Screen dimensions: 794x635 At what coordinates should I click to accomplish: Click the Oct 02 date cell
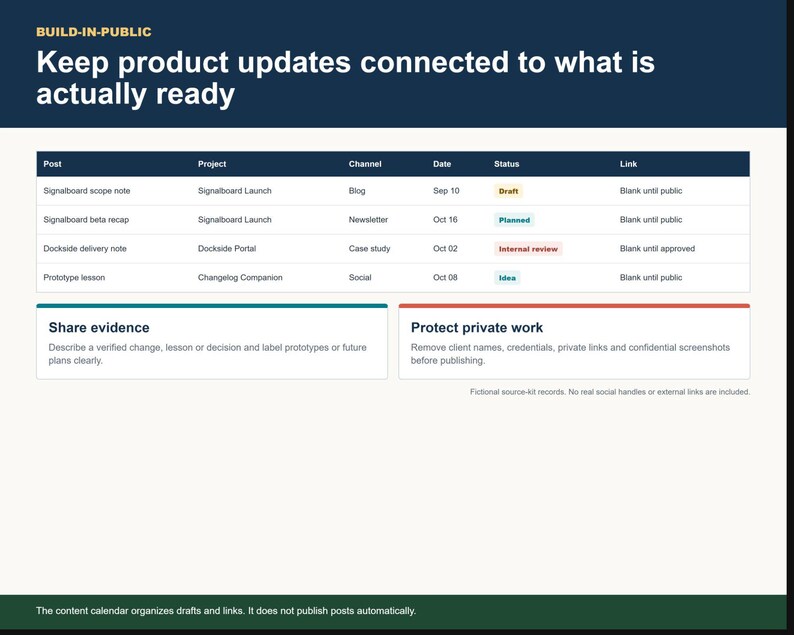[x=445, y=249]
